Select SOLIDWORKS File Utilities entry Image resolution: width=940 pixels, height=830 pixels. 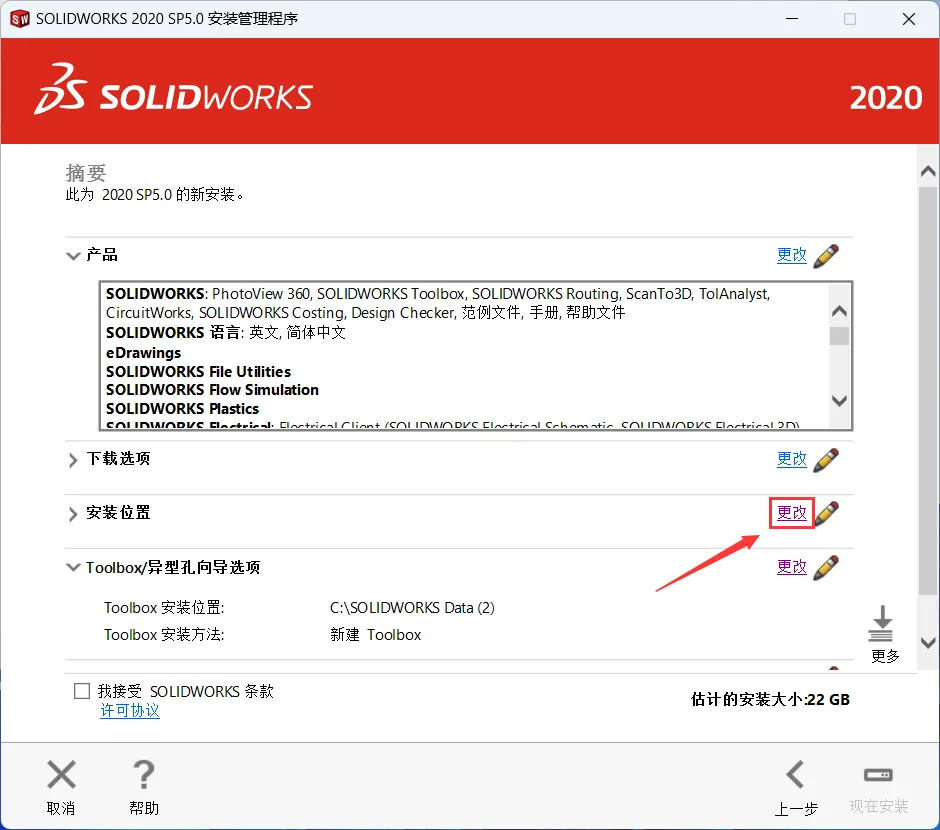pos(198,372)
